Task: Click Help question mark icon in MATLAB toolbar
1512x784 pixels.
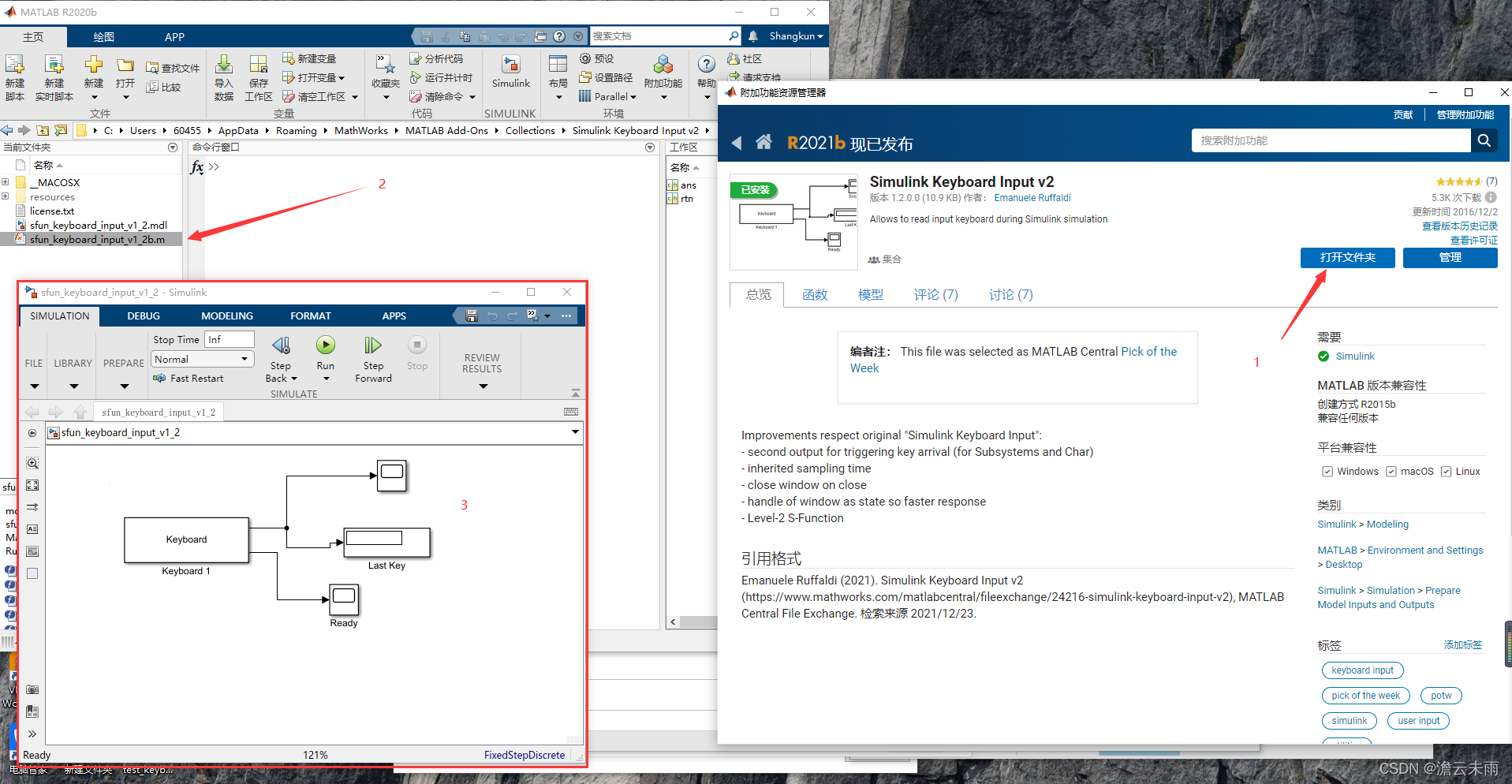Action: point(707,65)
